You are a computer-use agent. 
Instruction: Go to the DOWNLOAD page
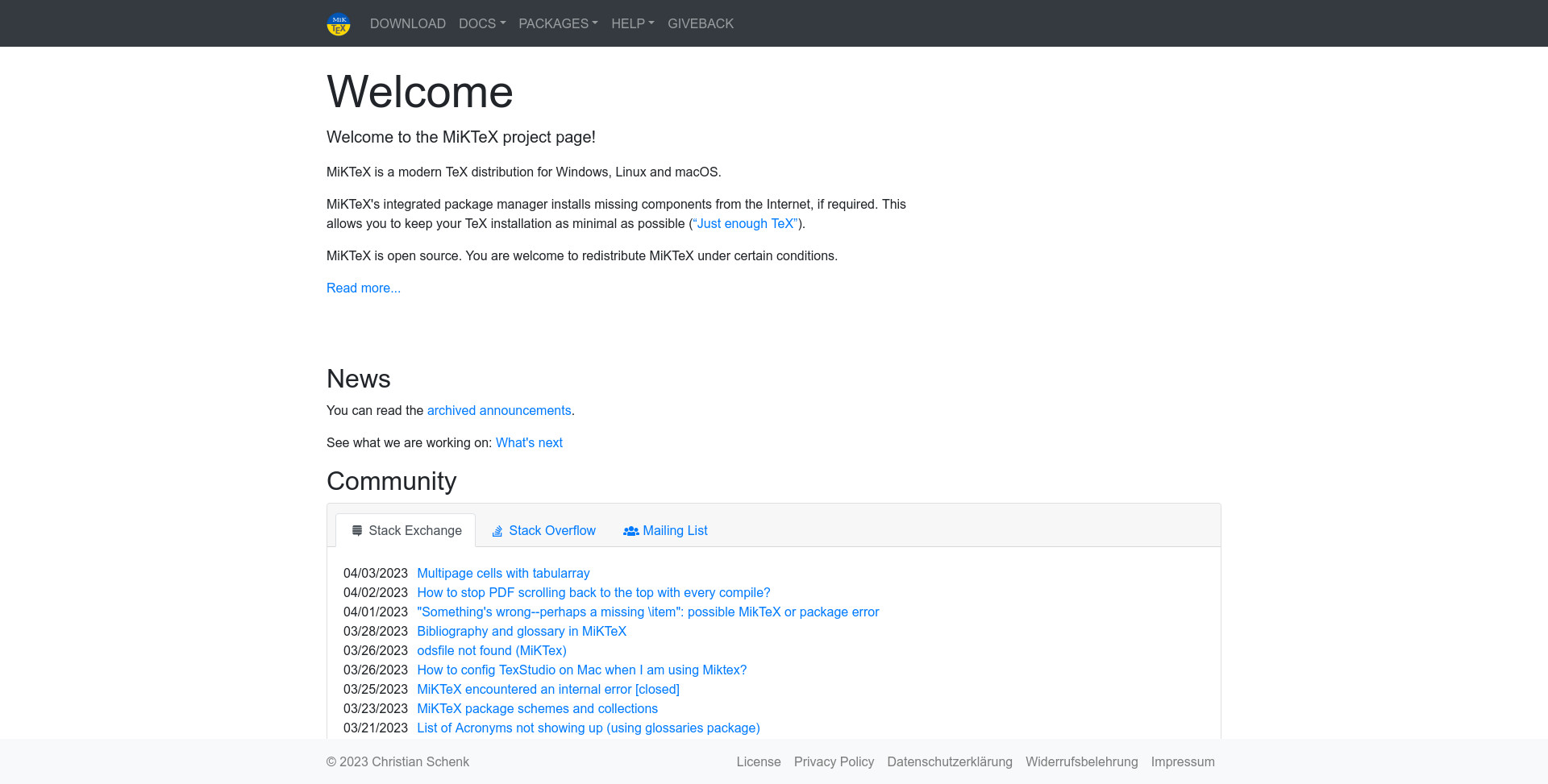click(x=407, y=24)
